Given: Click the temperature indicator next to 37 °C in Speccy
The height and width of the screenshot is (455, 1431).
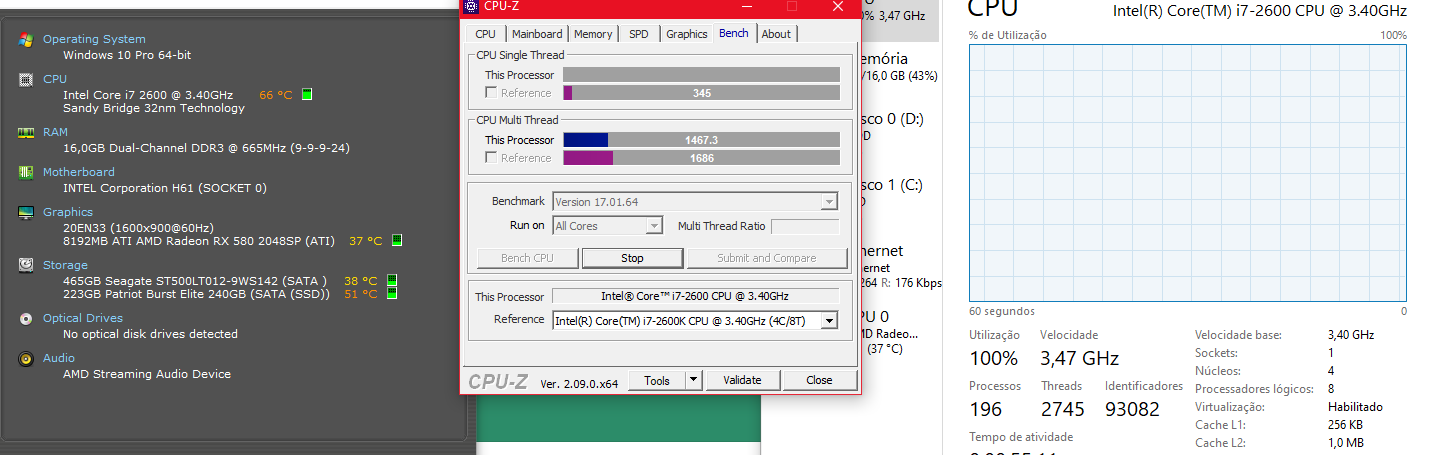Looking at the screenshot, I should (397, 241).
